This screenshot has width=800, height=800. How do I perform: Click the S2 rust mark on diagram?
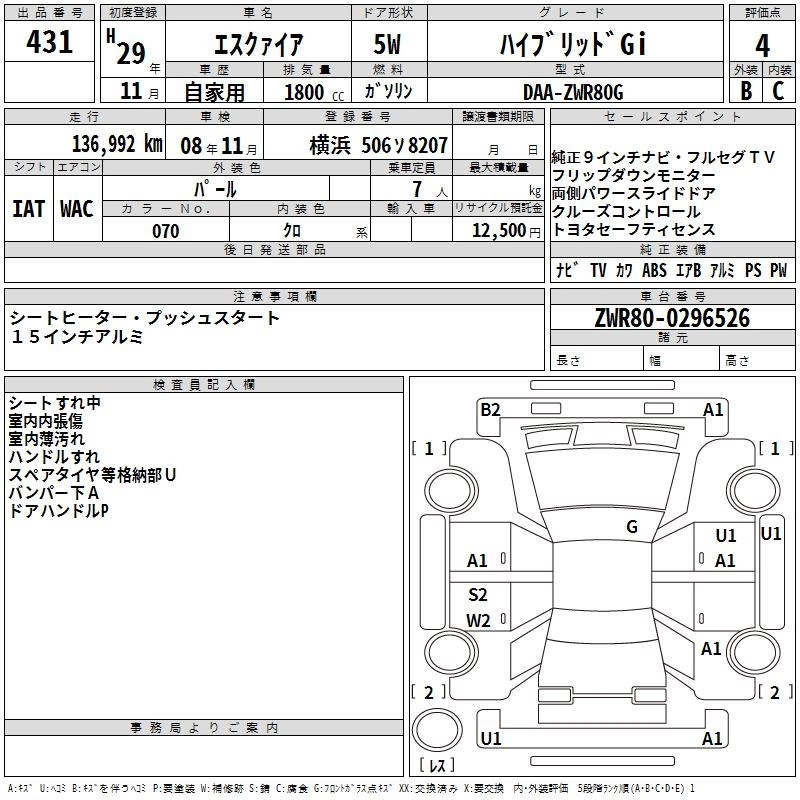point(478,594)
